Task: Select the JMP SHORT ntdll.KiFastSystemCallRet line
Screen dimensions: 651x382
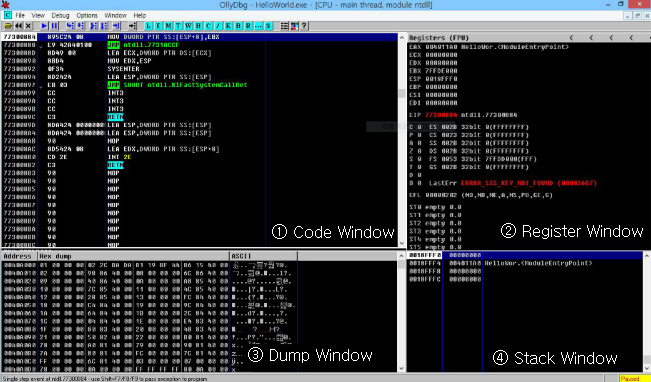Action: point(199,85)
